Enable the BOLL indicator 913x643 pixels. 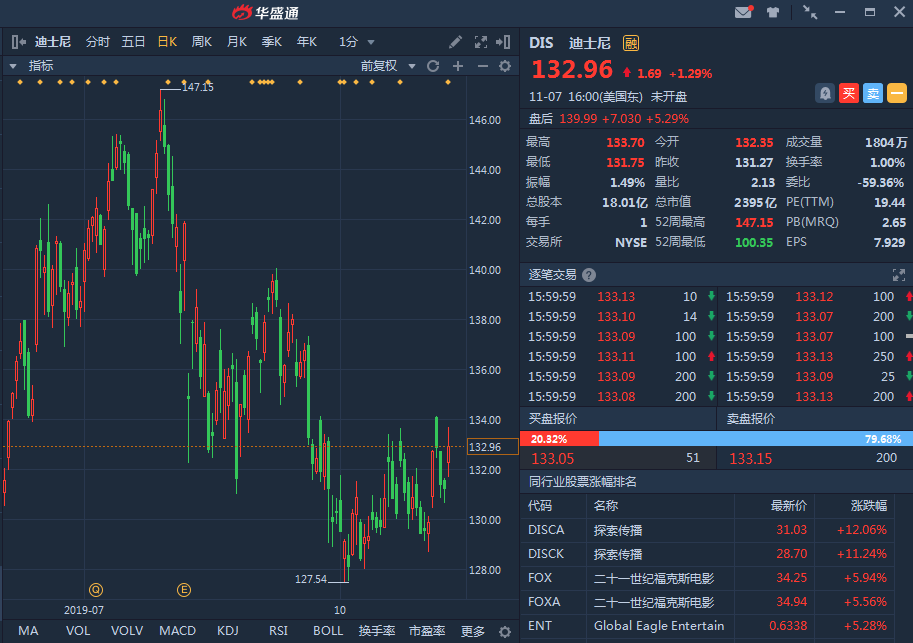pyautogui.click(x=328, y=631)
